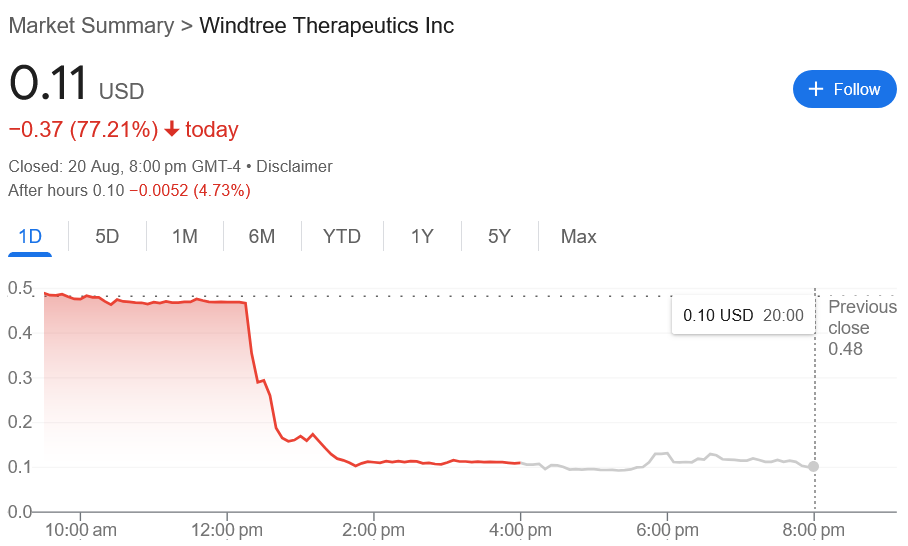Switch to the 1Y view
Image resolution: width=908 pixels, height=546 pixels.
[422, 237]
